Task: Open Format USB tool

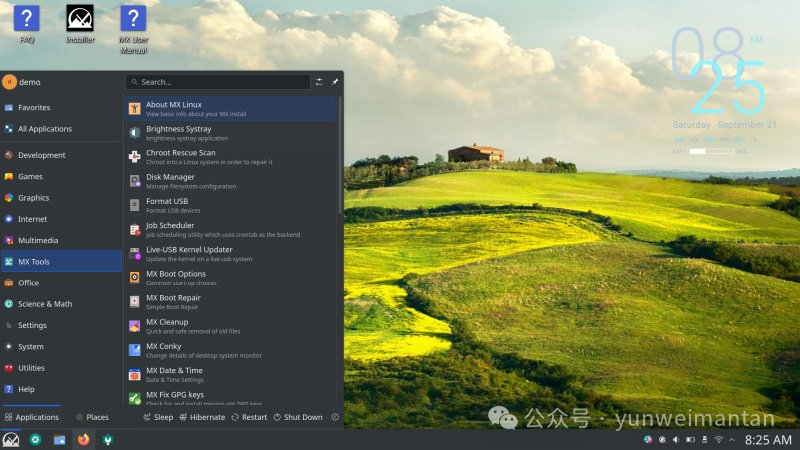Action: [230, 206]
